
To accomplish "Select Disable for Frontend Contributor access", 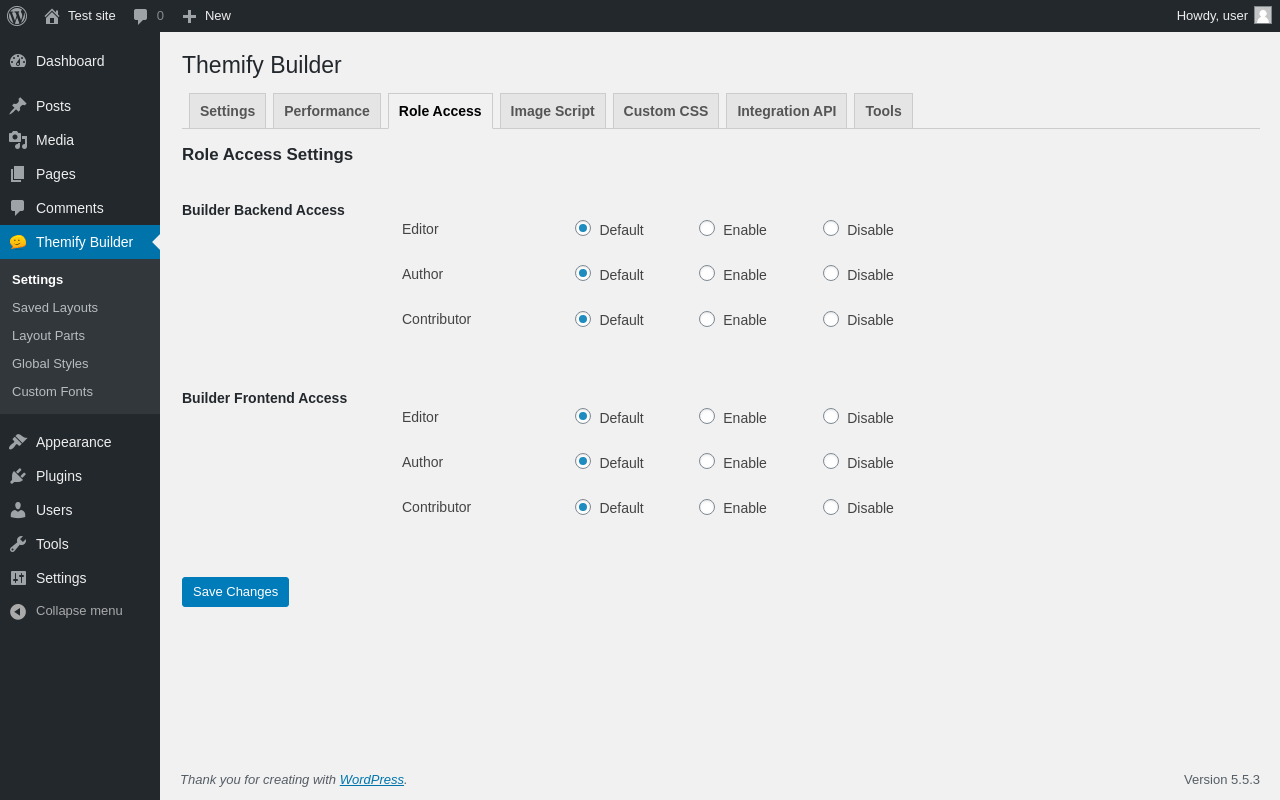I will pos(831,507).
